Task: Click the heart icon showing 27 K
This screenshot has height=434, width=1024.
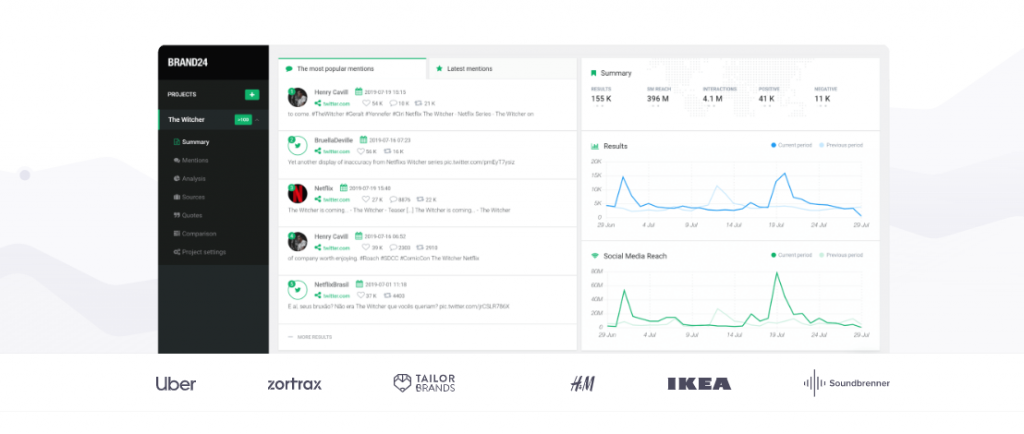Action: point(366,199)
